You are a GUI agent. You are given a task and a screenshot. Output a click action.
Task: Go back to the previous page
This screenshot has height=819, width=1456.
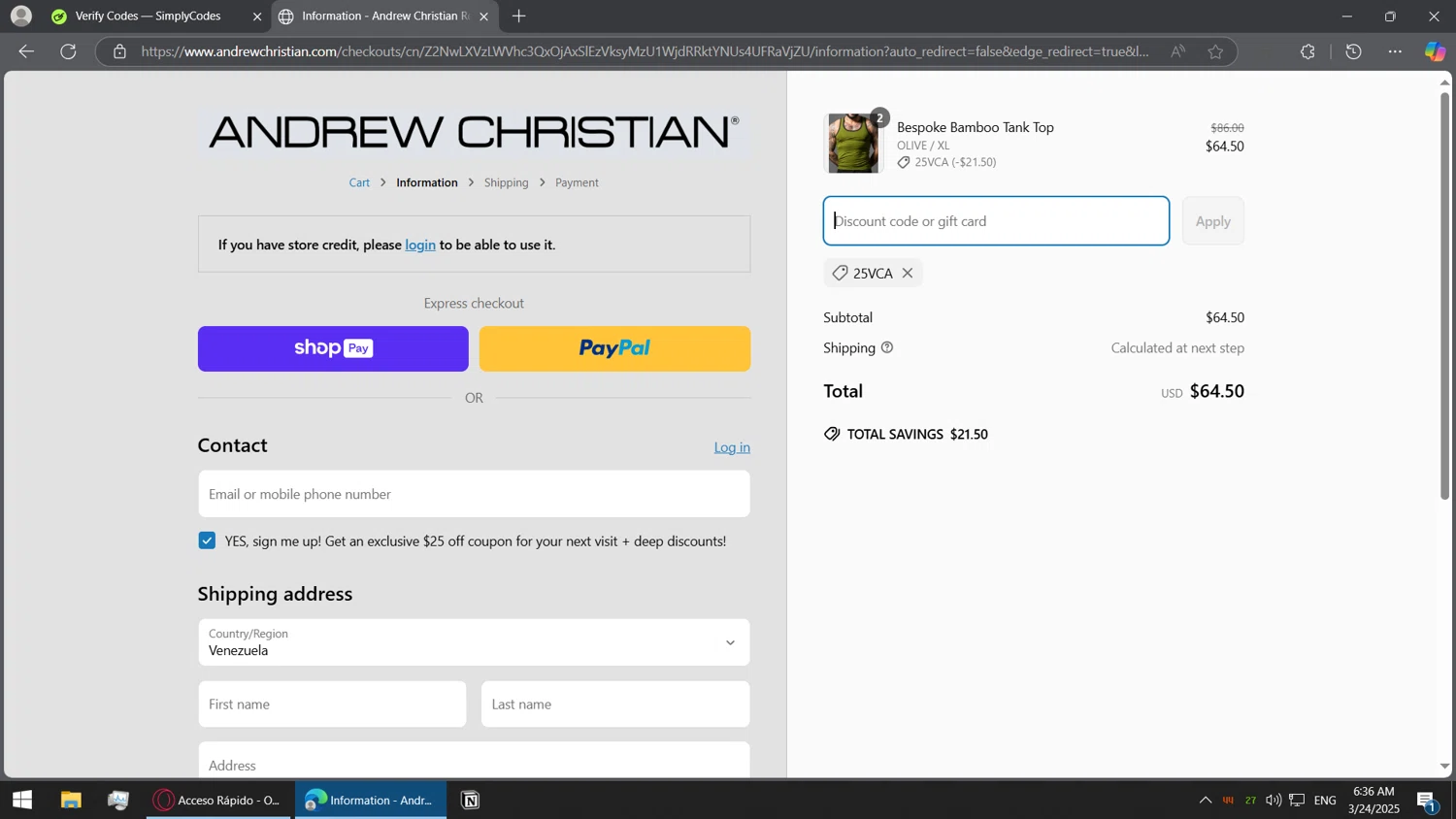point(26,51)
